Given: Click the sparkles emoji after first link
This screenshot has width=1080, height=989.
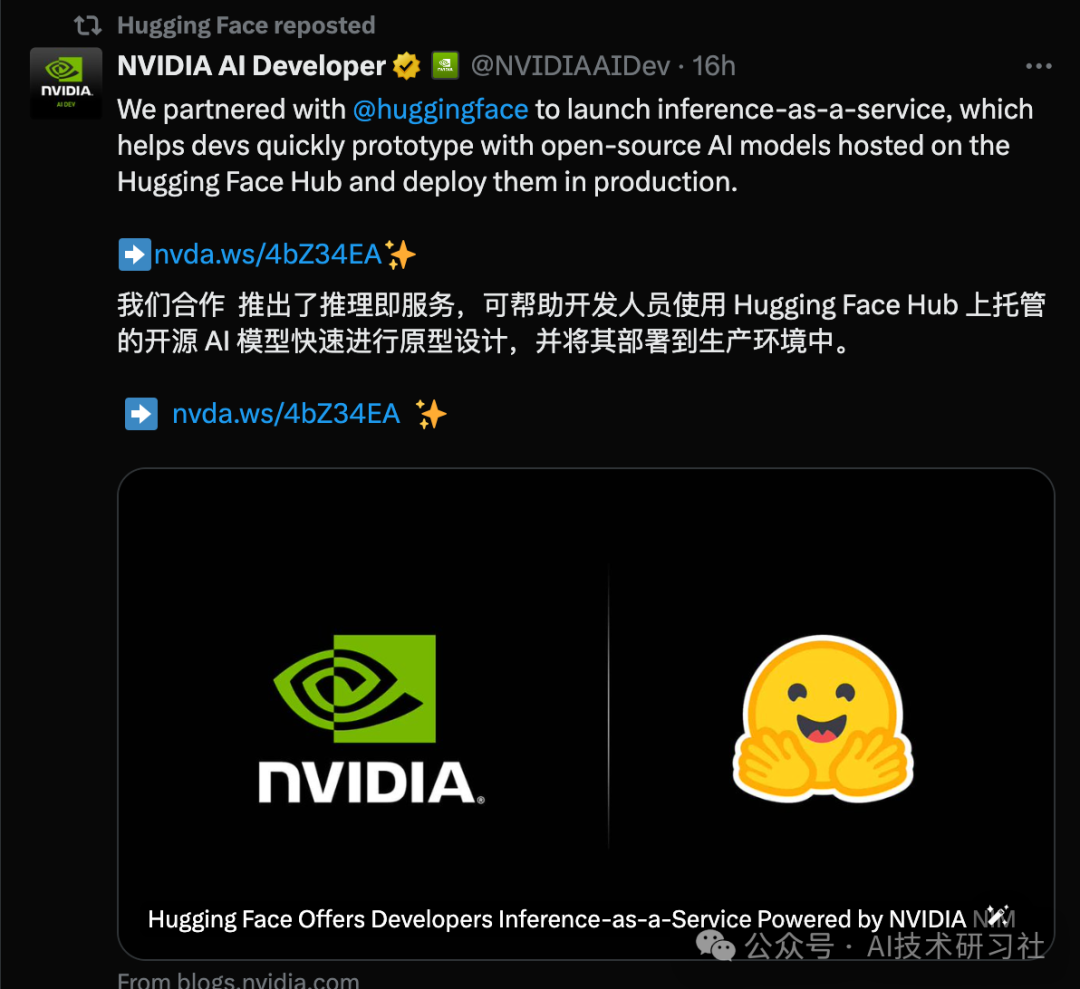Looking at the screenshot, I should coord(400,255).
